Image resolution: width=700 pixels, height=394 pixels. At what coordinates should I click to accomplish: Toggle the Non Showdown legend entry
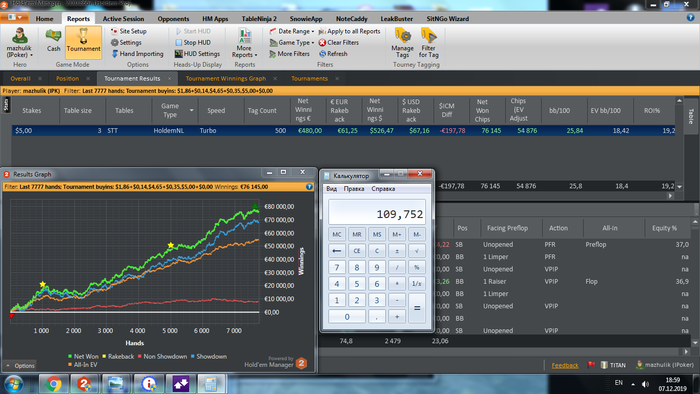coord(162,357)
